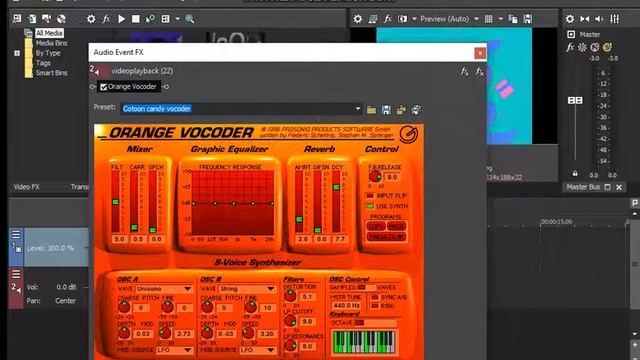Select All Media in the media tree
640x360 pixels.
pyautogui.click(x=49, y=33)
